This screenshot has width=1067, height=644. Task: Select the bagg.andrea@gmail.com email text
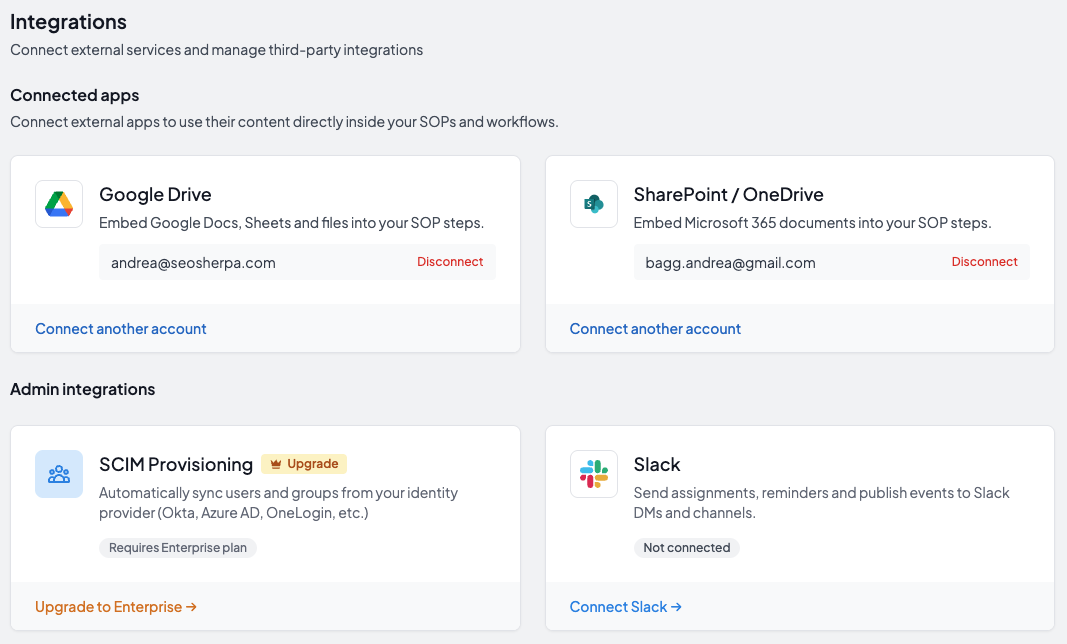click(730, 263)
